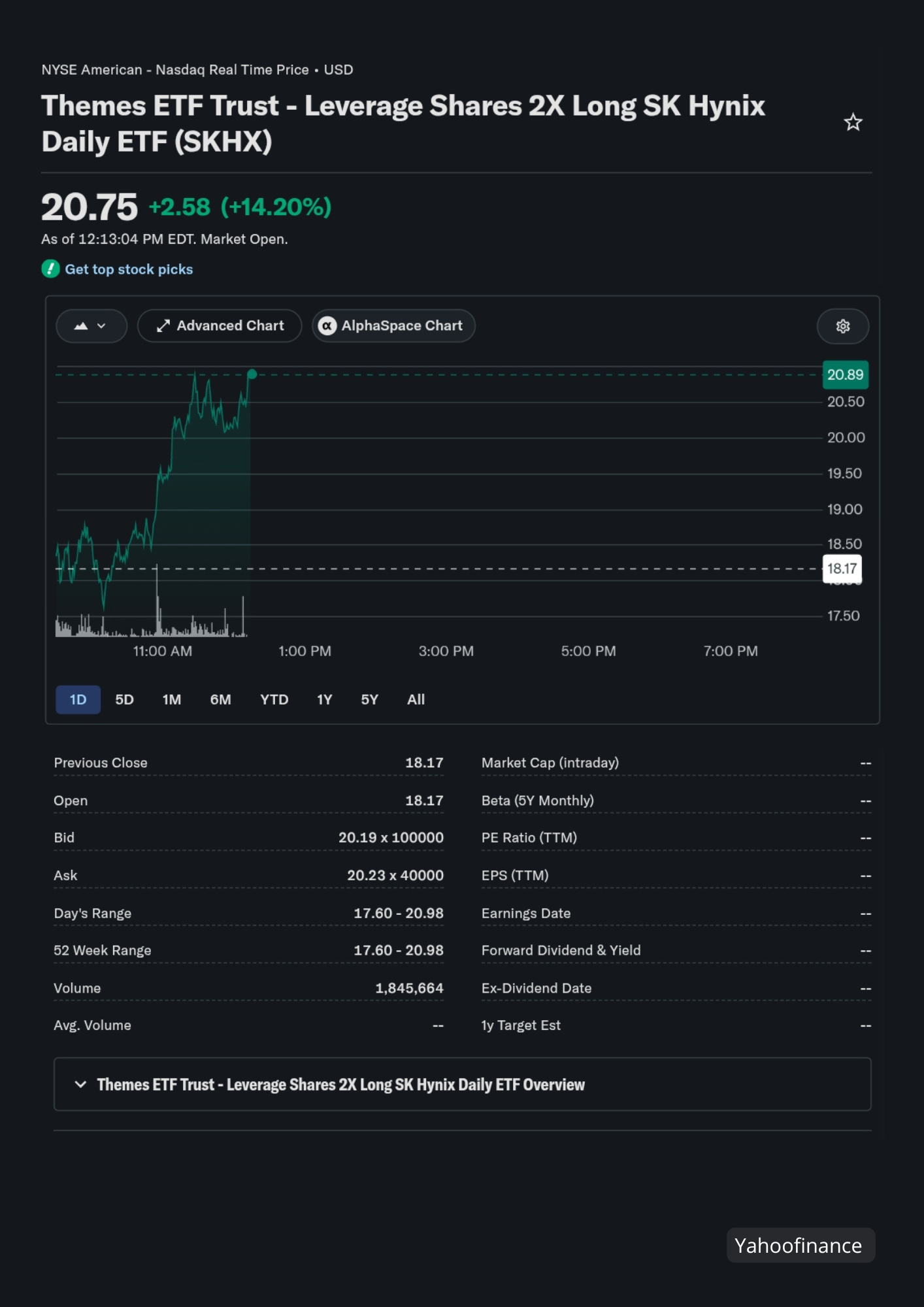Show the All time range
The height and width of the screenshot is (1307, 924).
(416, 699)
